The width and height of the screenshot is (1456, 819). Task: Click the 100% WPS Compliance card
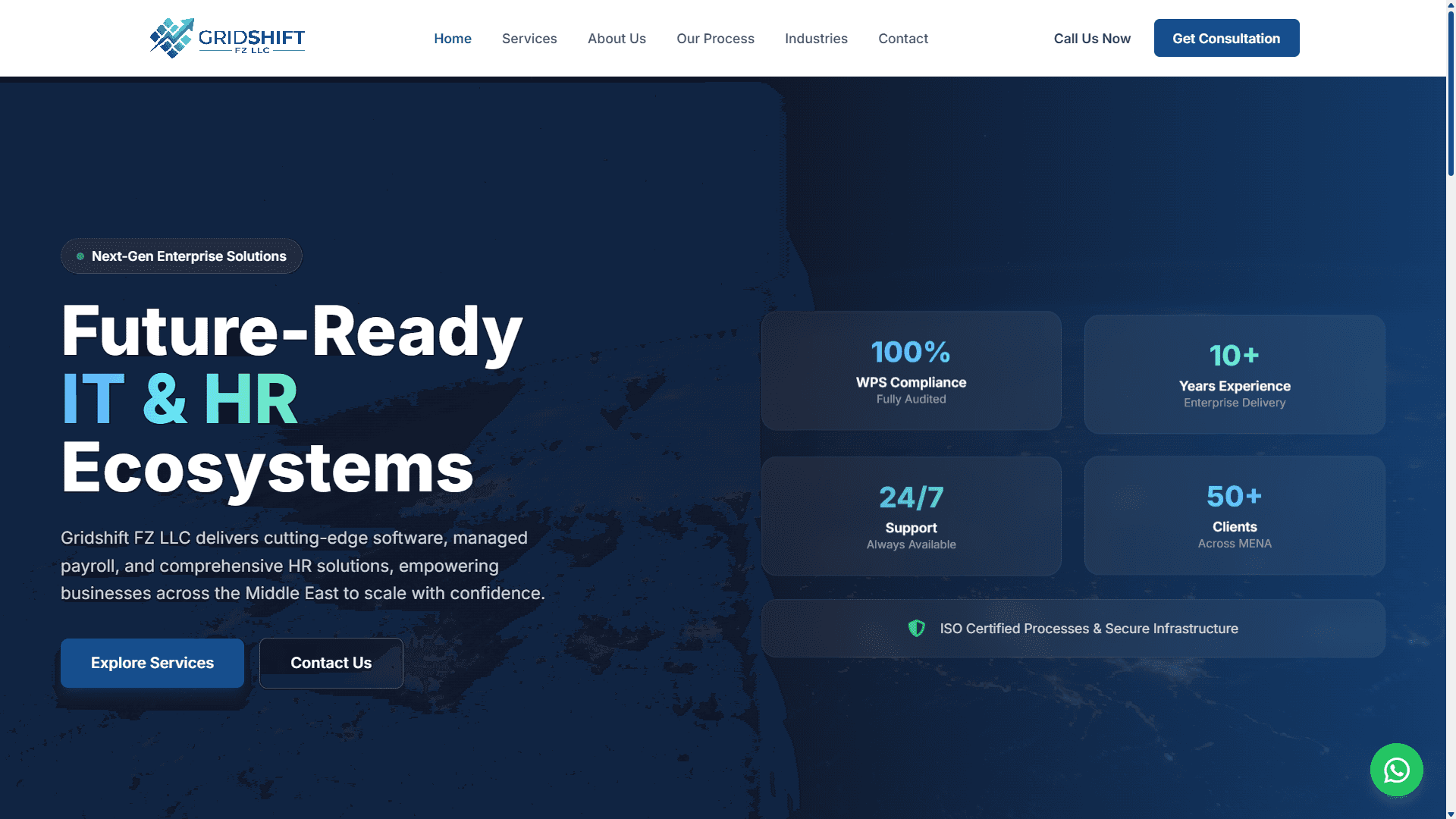click(x=911, y=371)
